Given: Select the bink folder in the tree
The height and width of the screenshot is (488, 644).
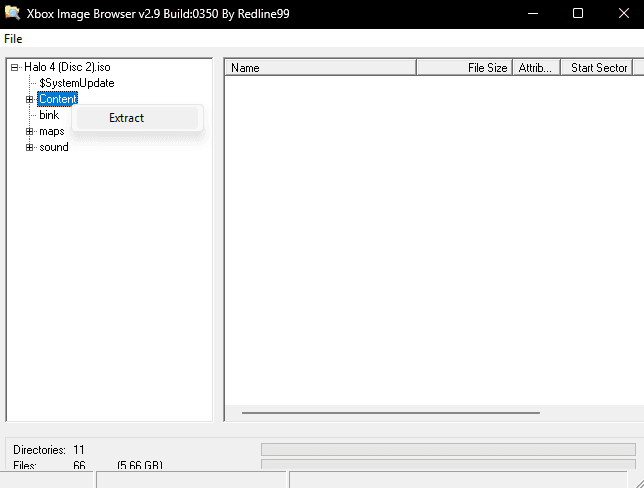Looking at the screenshot, I should [x=48, y=115].
